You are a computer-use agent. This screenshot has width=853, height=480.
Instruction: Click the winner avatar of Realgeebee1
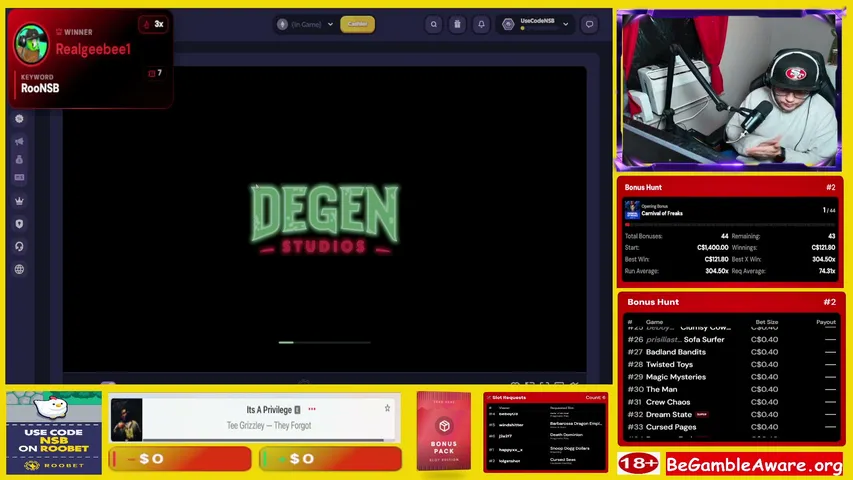31,44
